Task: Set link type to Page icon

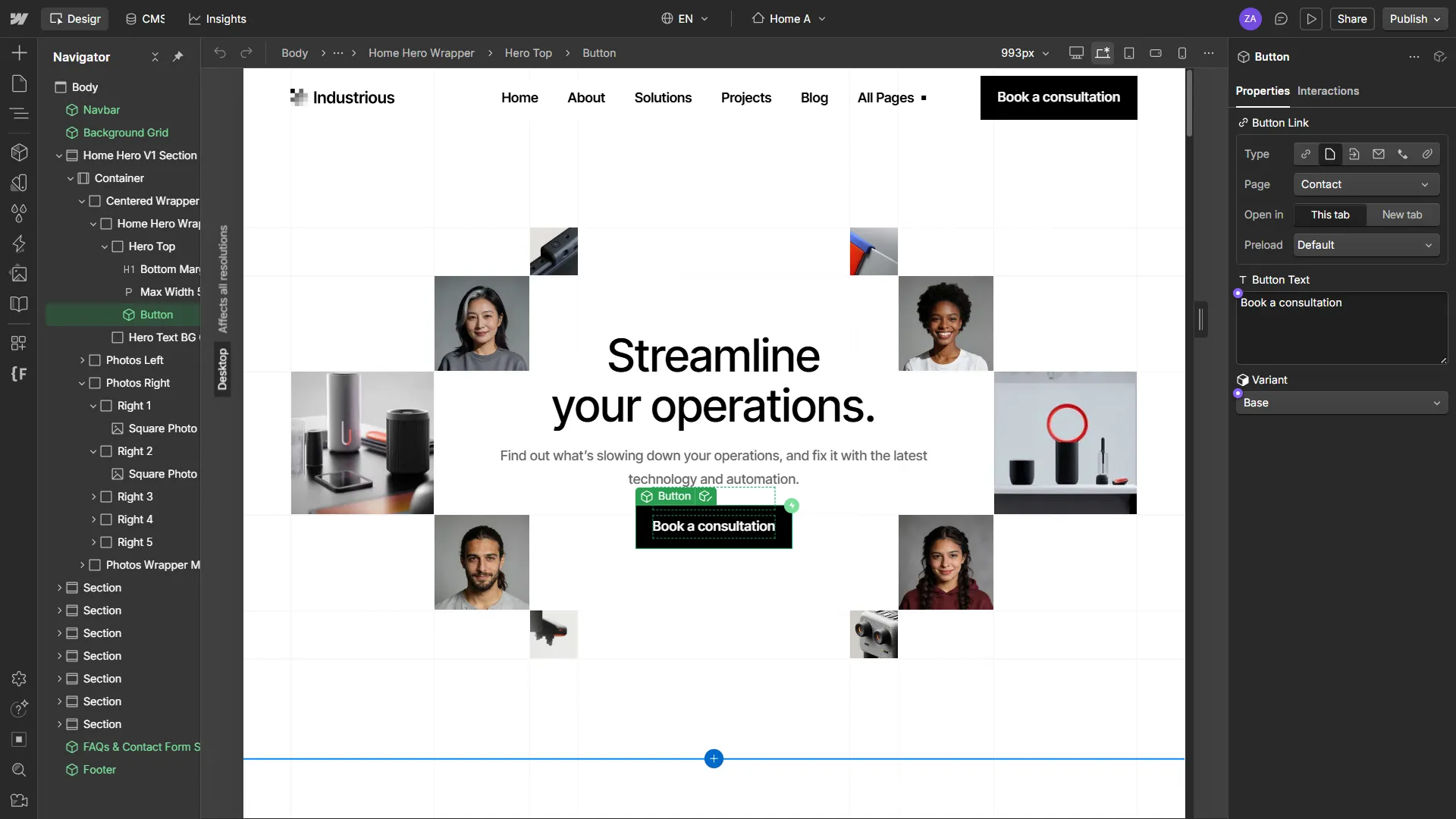Action: point(1330,154)
